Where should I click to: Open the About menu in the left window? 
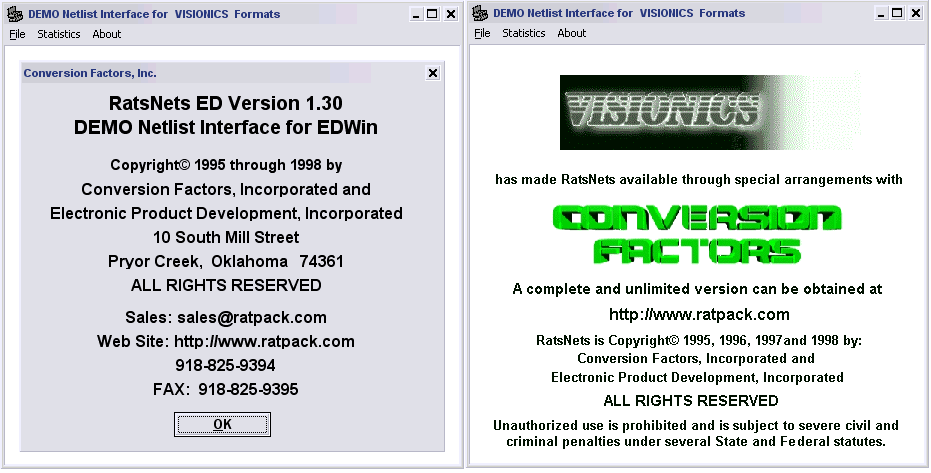coord(107,34)
